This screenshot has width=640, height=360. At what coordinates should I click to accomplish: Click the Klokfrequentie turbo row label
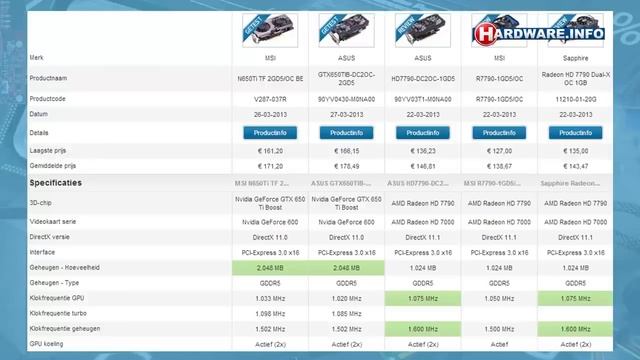pyautogui.click(x=58, y=313)
